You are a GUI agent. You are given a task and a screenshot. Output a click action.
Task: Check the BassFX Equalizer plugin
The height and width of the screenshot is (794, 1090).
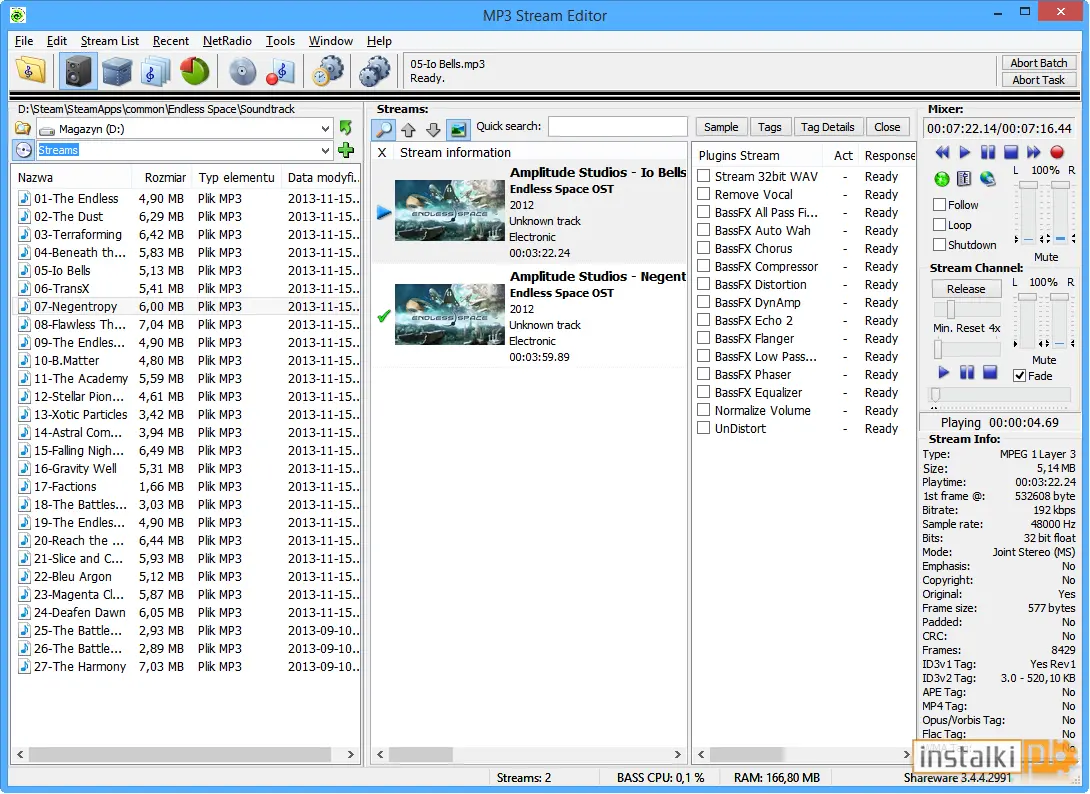[703, 391]
